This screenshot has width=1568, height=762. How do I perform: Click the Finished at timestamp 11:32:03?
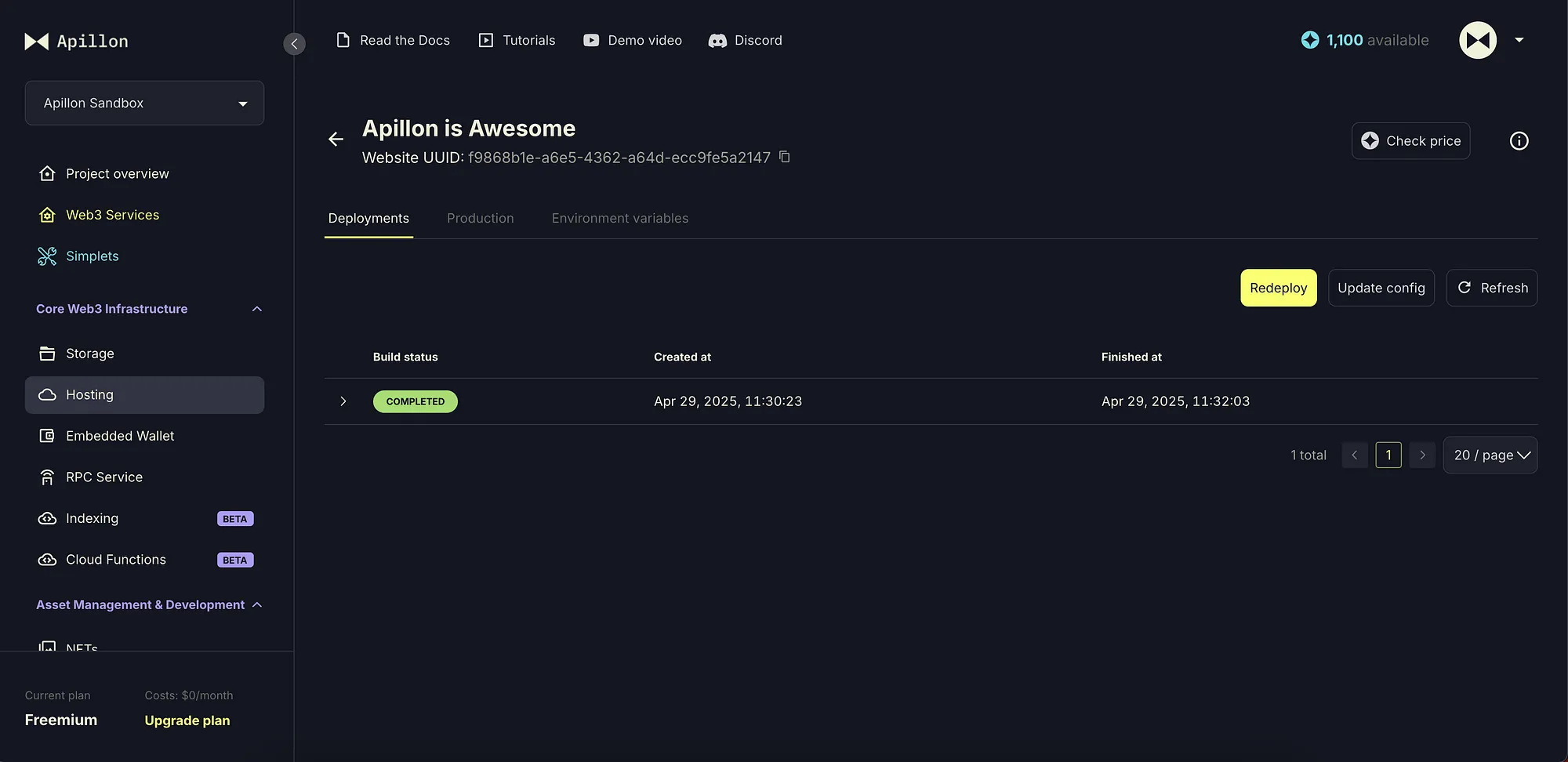click(1176, 401)
